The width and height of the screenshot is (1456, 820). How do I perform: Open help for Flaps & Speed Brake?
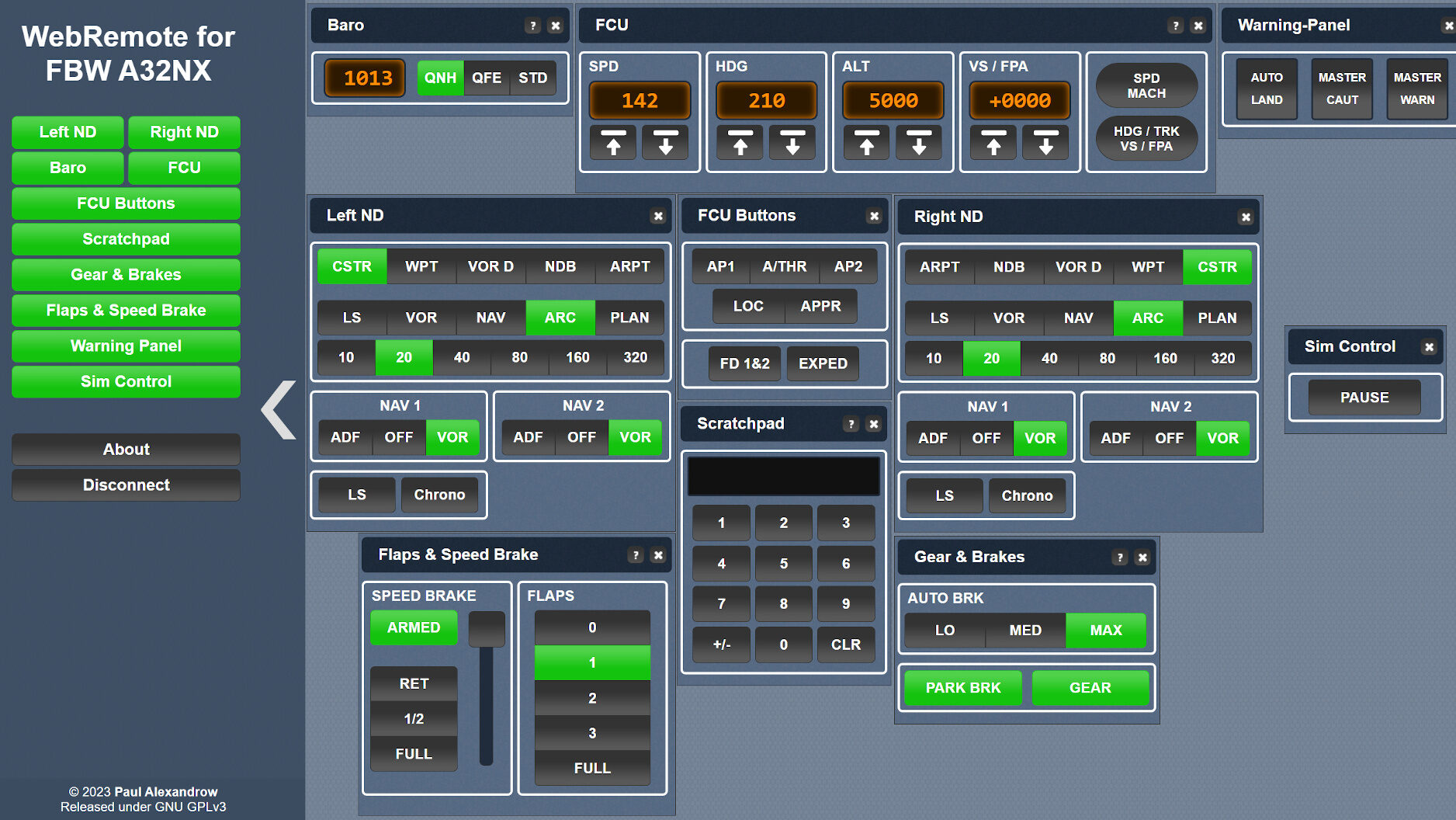click(636, 555)
